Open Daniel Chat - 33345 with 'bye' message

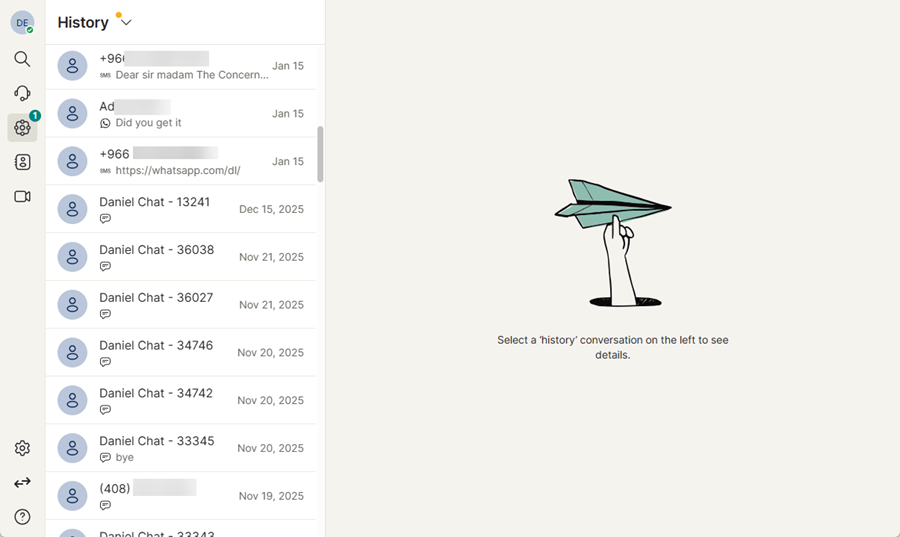(185, 448)
